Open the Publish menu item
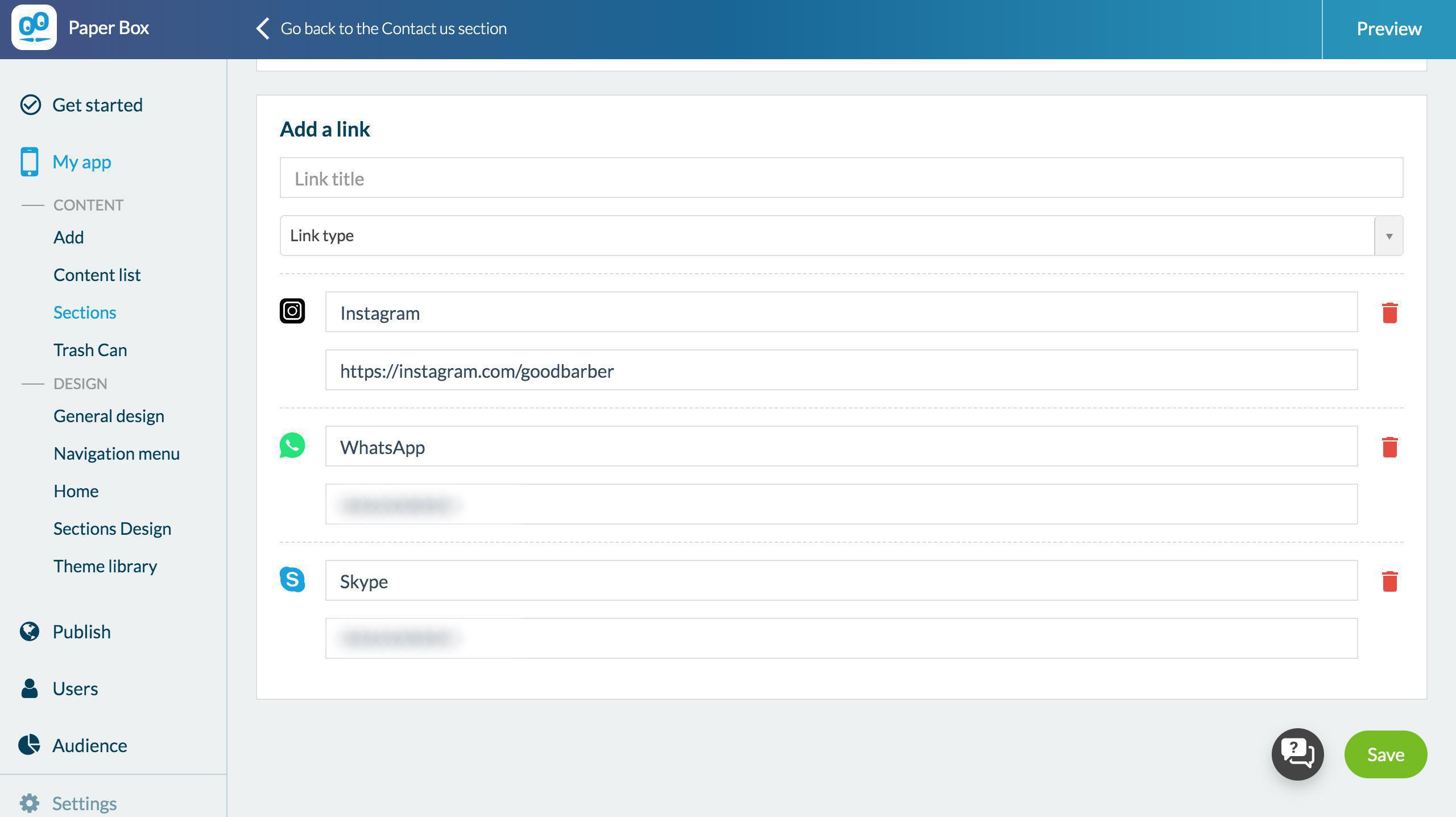The height and width of the screenshot is (817, 1456). coord(81,632)
